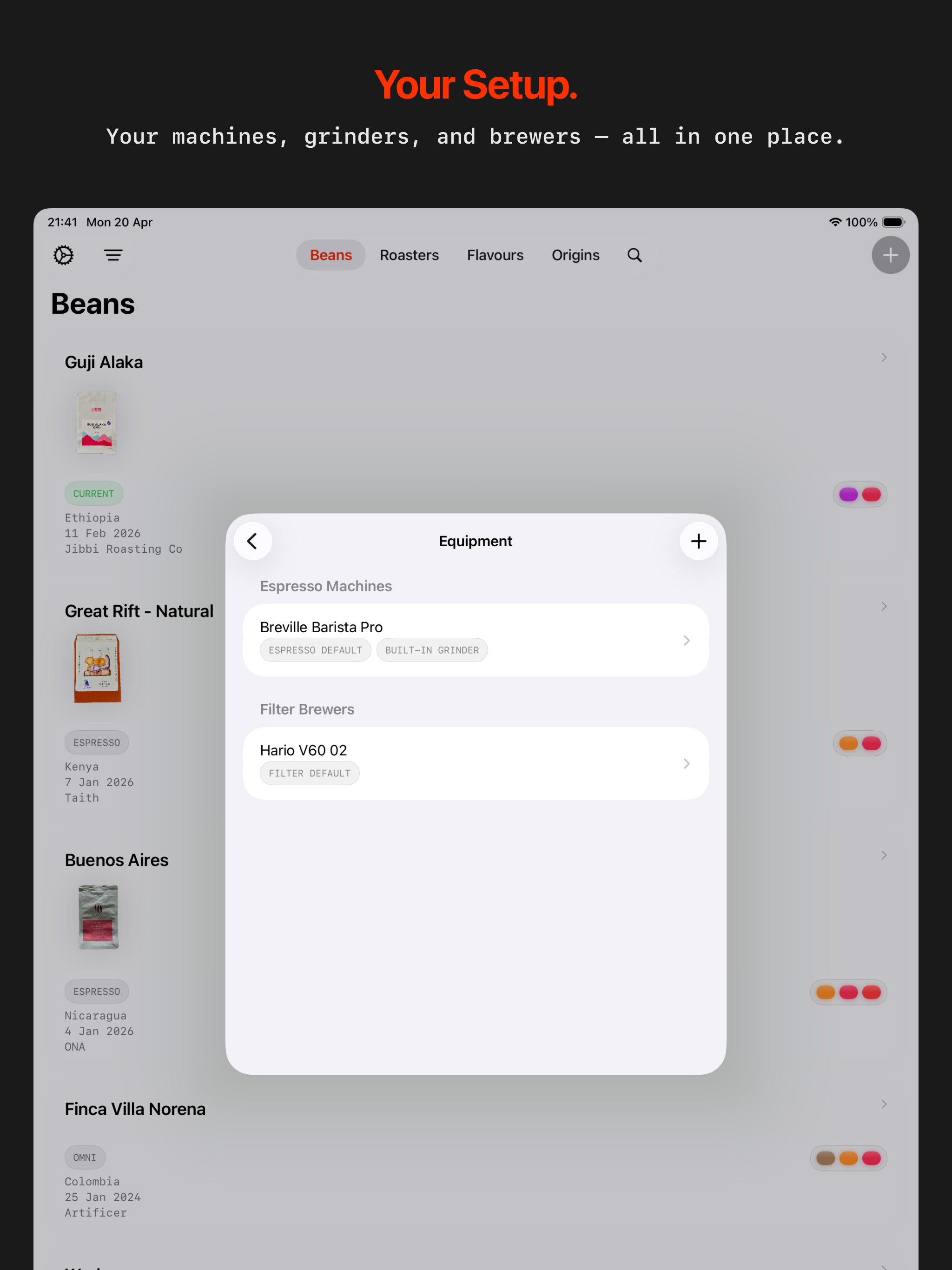
Task: Tap the BUILT-IN GRINDER tag
Action: click(x=432, y=650)
